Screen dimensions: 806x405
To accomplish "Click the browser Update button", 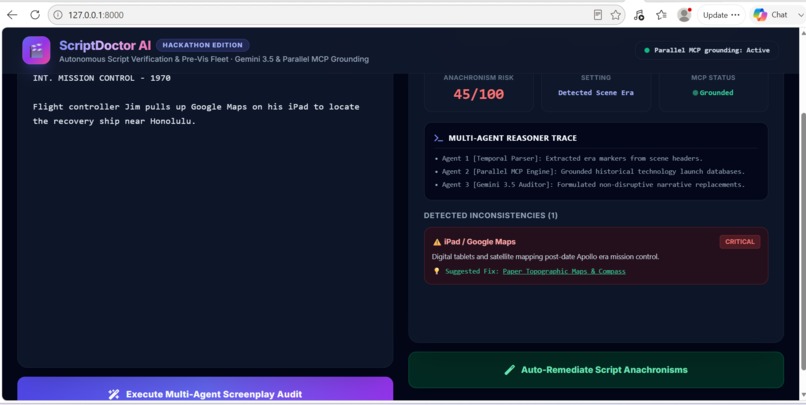I will [x=721, y=15].
